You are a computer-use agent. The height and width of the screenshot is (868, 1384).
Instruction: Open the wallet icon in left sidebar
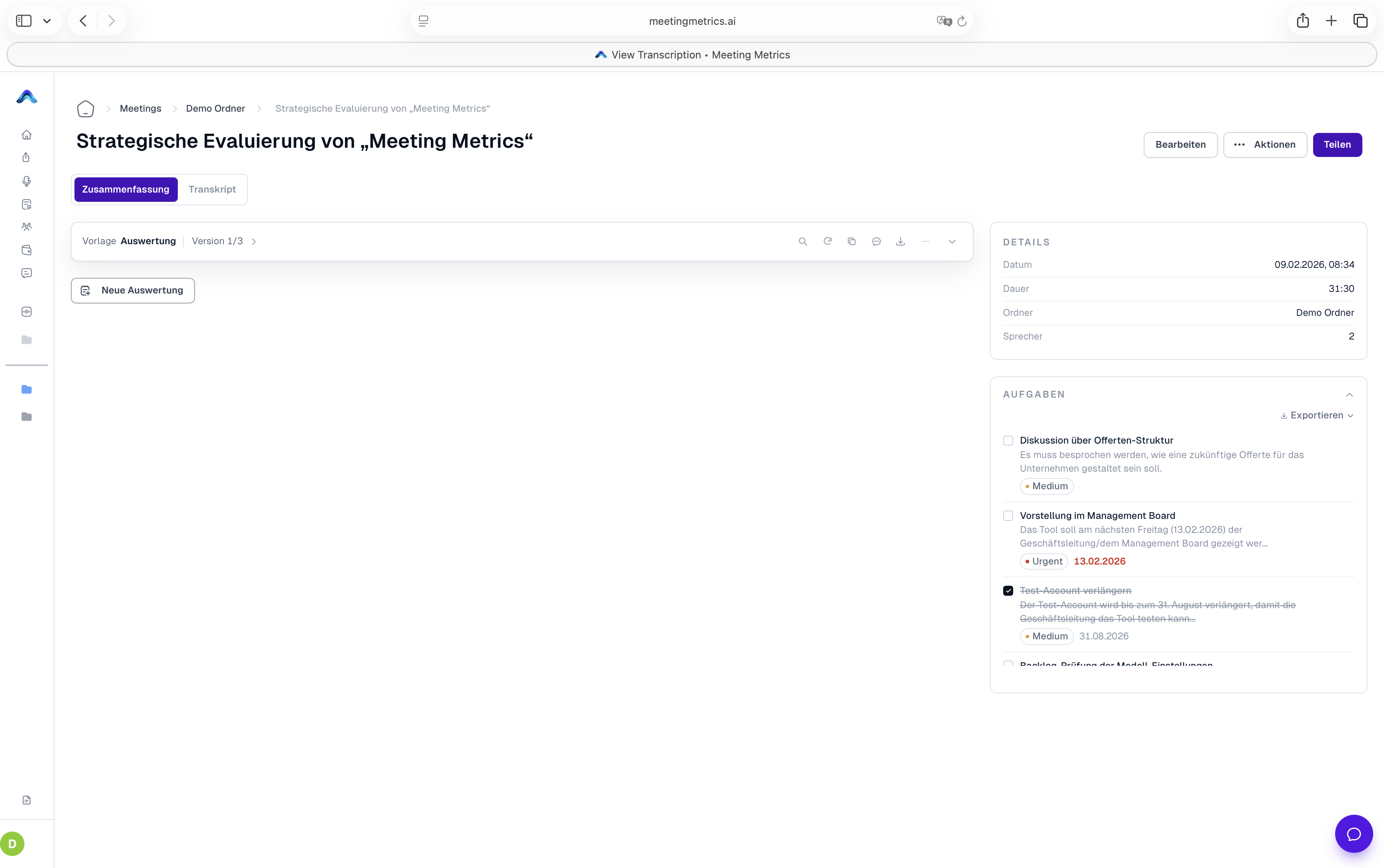pos(26,250)
